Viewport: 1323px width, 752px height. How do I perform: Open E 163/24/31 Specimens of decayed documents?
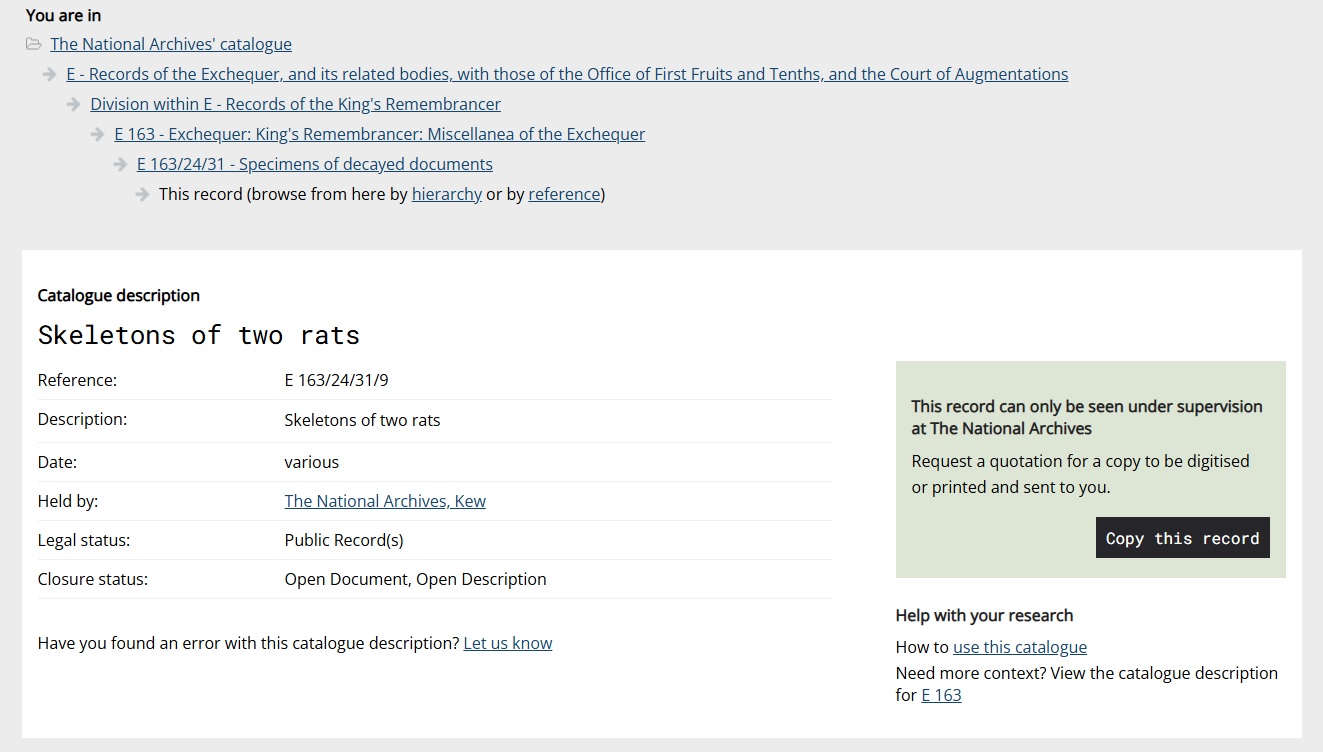click(315, 164)
